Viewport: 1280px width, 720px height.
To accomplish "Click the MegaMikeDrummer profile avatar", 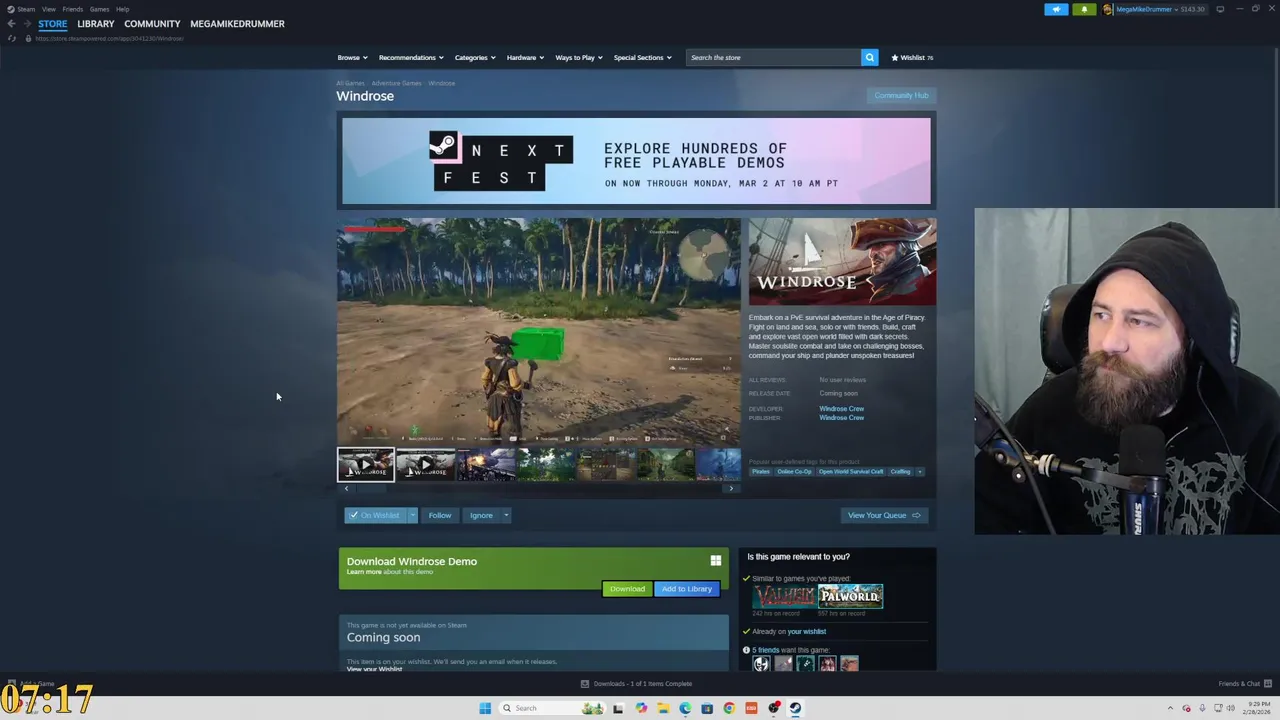I will point(1108,9).
